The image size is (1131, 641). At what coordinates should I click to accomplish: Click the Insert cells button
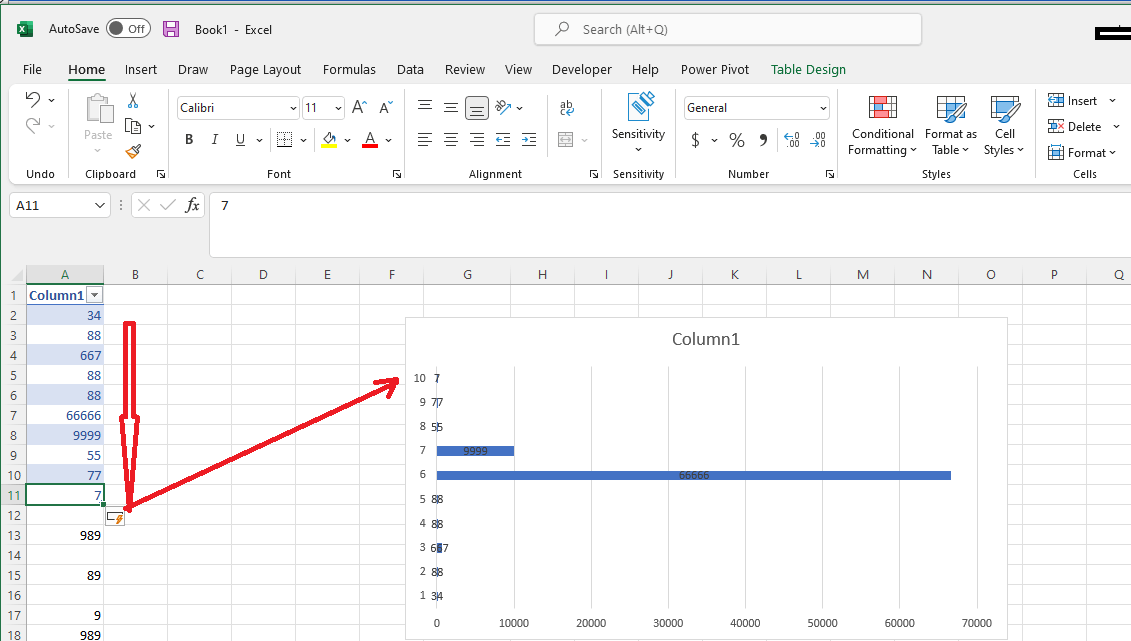tap(1073, 101)
